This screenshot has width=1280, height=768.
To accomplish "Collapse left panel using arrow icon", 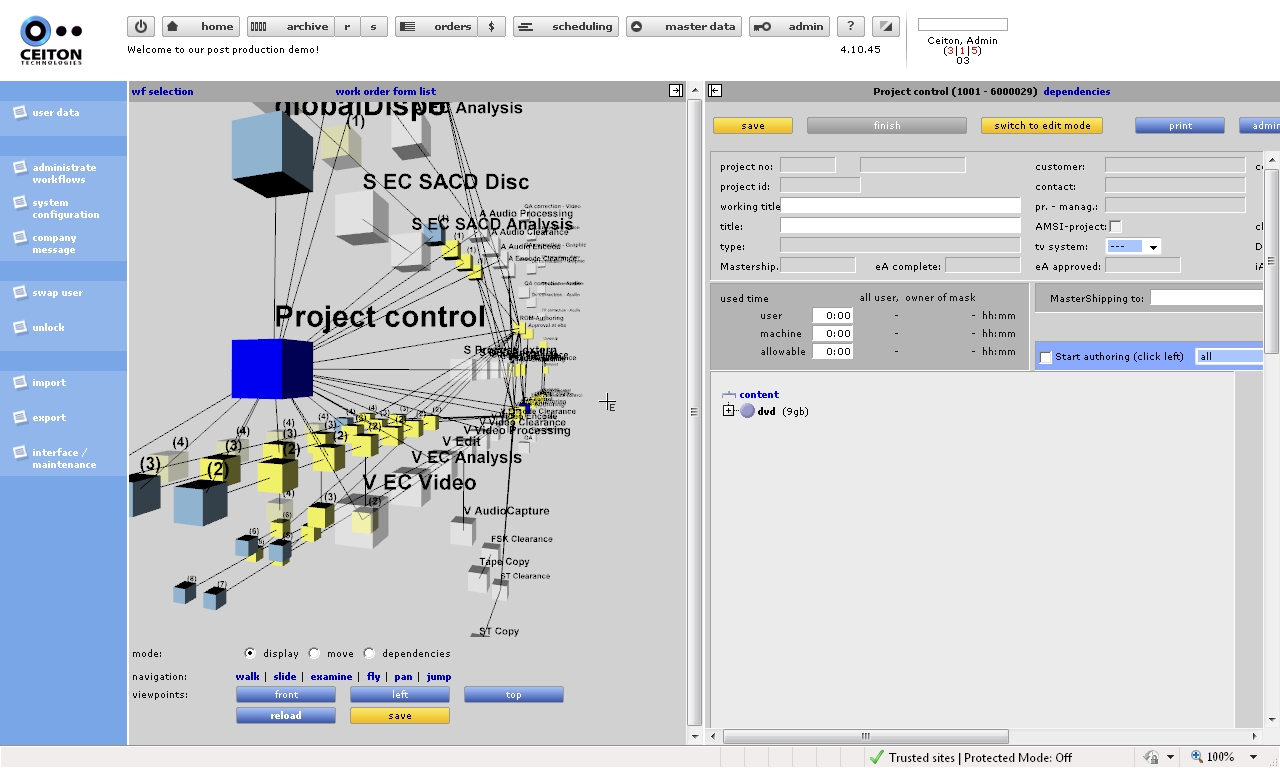I will pos(676,91).
